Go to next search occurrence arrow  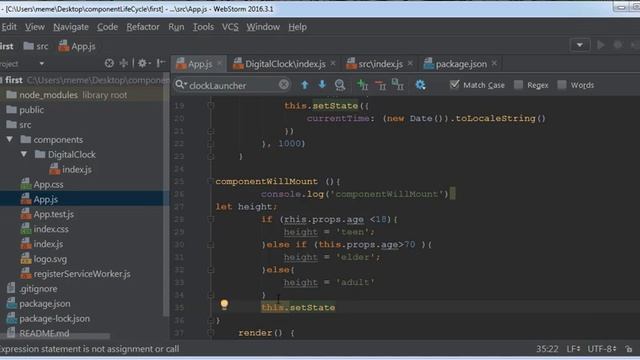[322, 84]
